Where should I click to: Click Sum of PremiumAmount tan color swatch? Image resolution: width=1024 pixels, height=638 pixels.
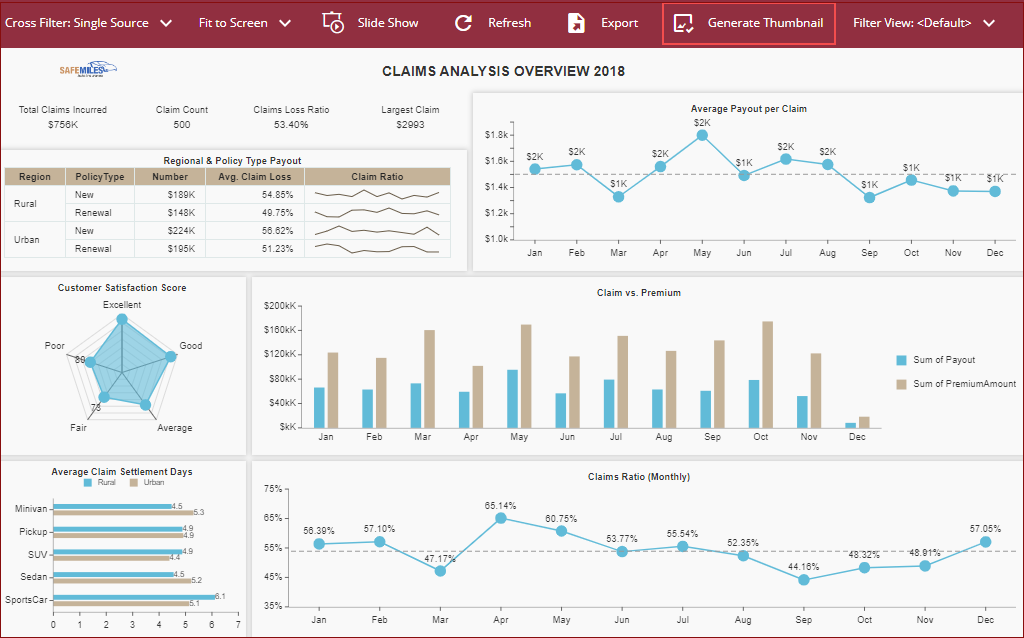[901, 384]
